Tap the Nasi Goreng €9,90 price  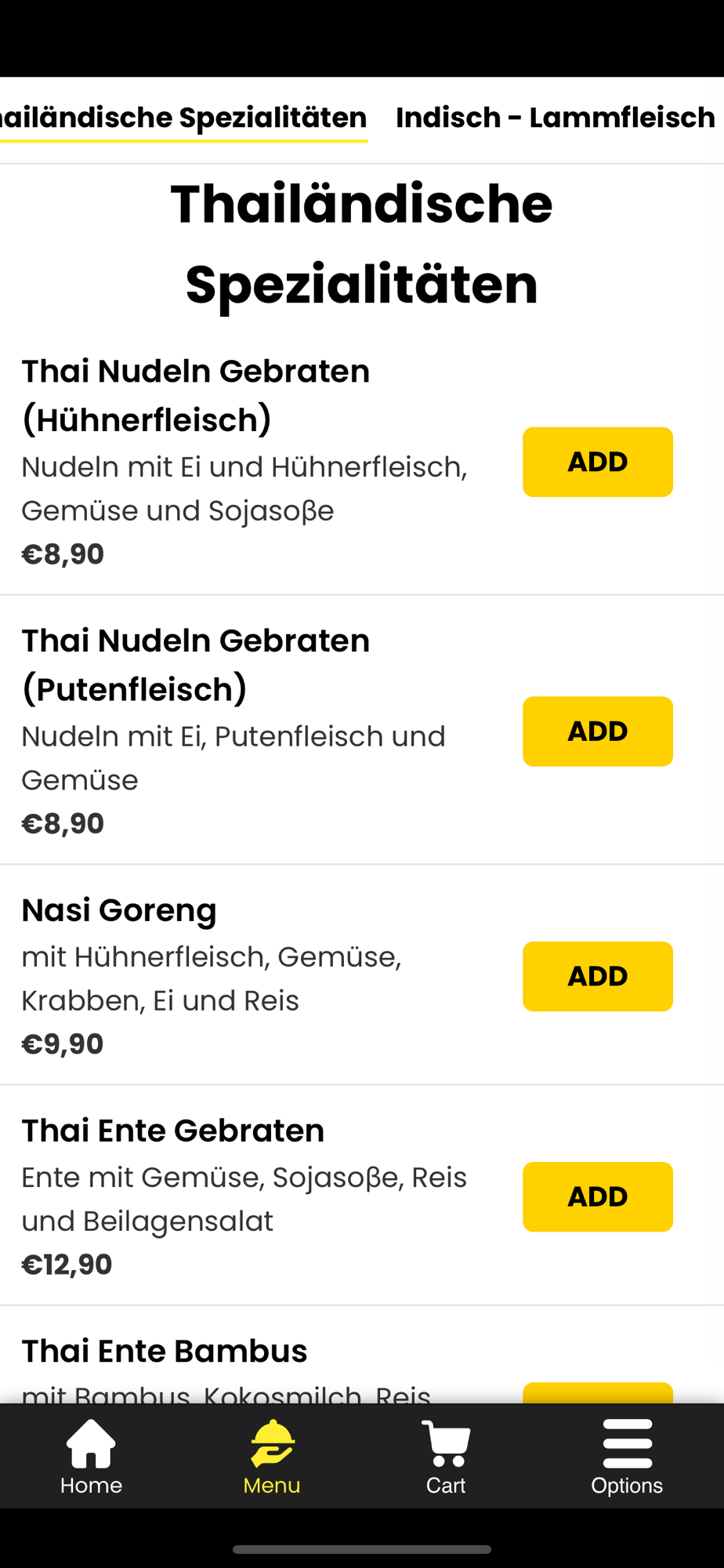click(63, 1044)
